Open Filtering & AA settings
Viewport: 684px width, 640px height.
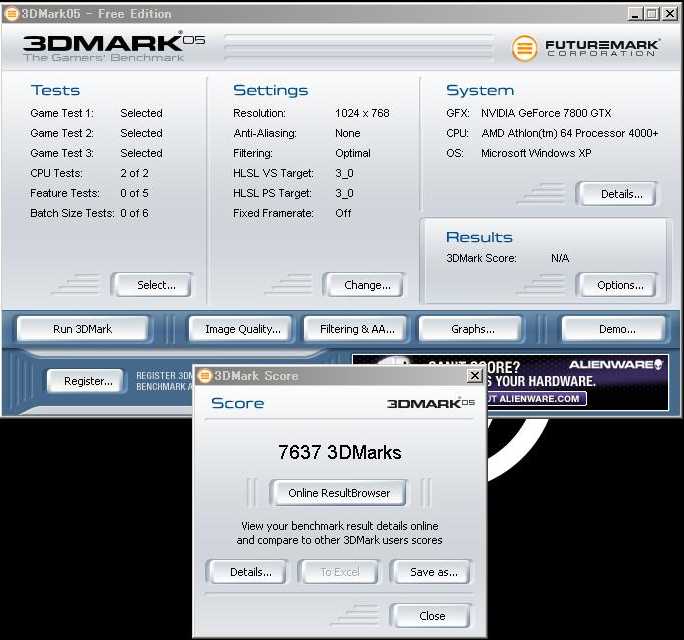tap(357, 329)
